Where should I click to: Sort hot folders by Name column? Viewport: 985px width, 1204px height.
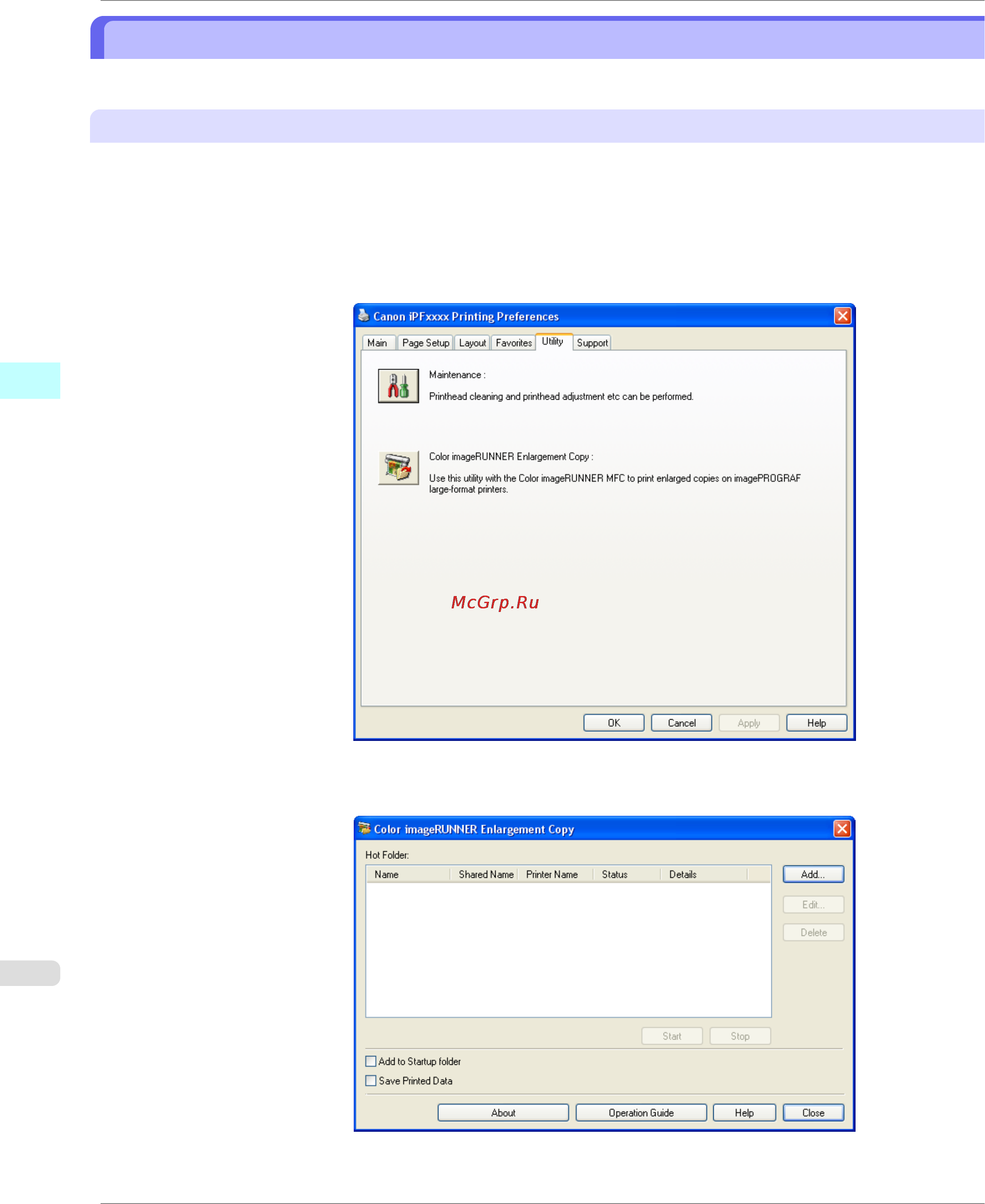[408, 874]
